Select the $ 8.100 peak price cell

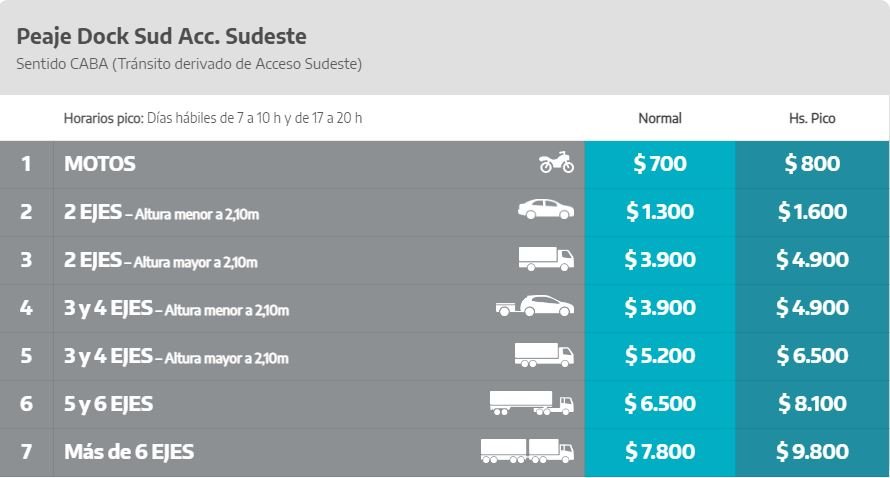[x=812, y=404]
